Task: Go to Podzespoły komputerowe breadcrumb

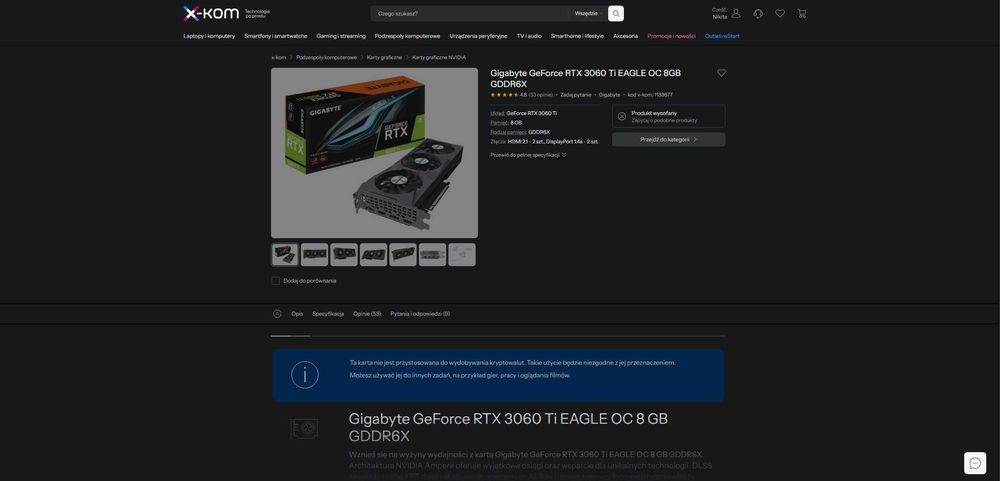Action: coord(327,57)
